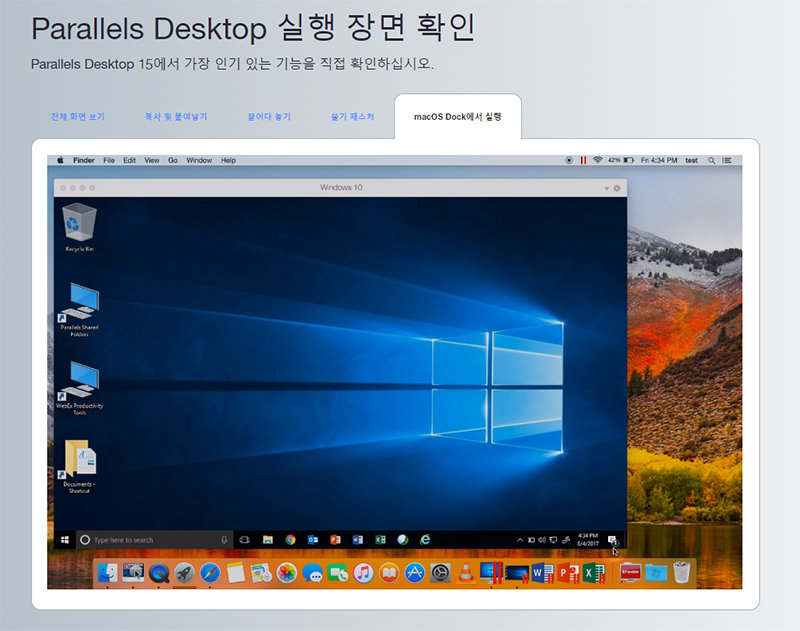Click the Windows taskbar volume icon

(542, 540)
